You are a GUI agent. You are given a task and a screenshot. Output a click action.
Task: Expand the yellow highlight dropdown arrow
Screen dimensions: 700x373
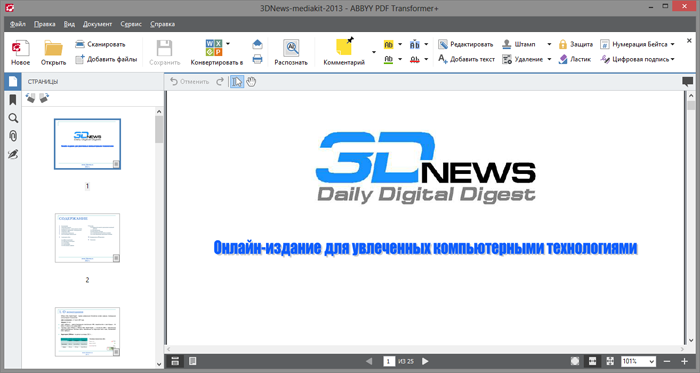point(400,44)
